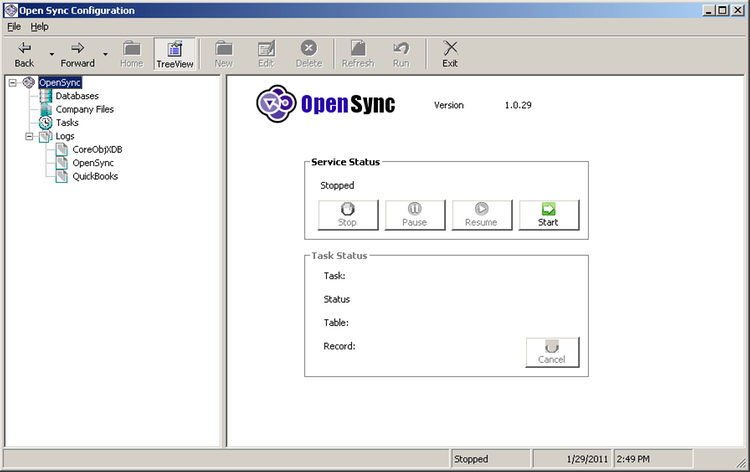Select Company Files in the tree

pyautogui.click(x=85, y=110)
